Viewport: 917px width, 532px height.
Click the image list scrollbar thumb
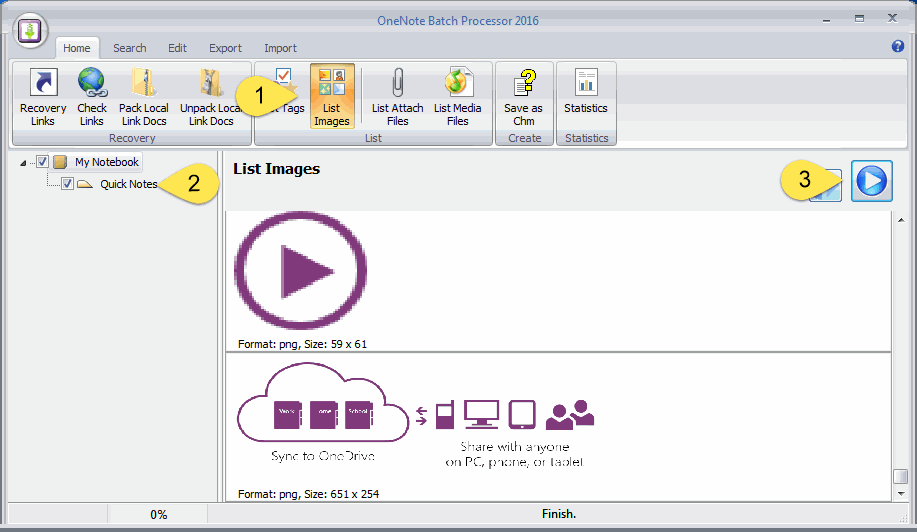901,476
